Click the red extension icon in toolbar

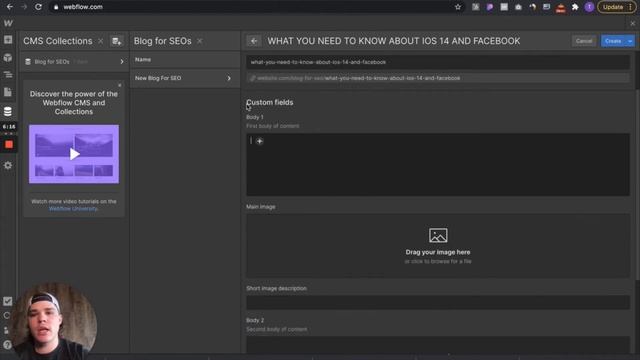point(560,7)
